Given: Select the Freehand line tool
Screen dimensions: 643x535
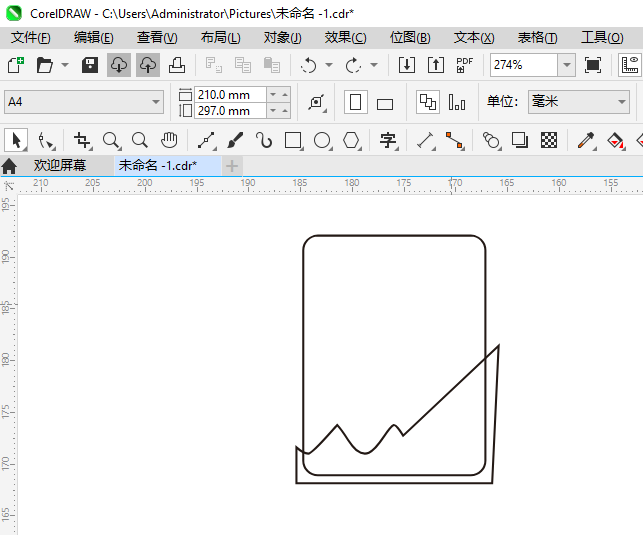Looking at the screenshot, I should pyautogui.click(x=206, y=140).
